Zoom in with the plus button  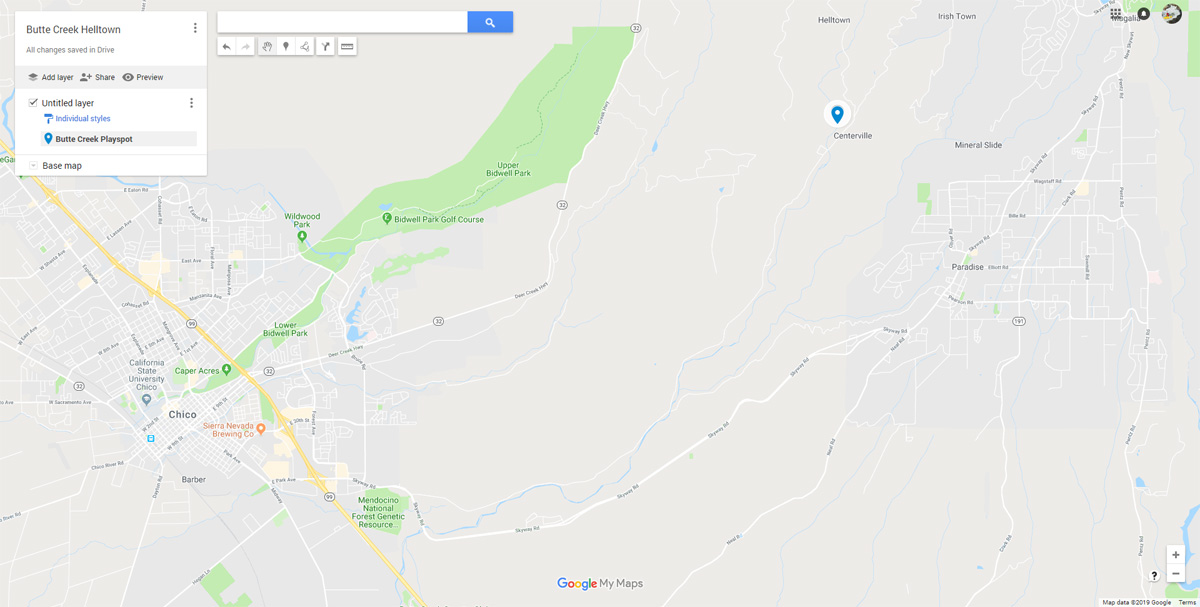tap(1176, 555)
